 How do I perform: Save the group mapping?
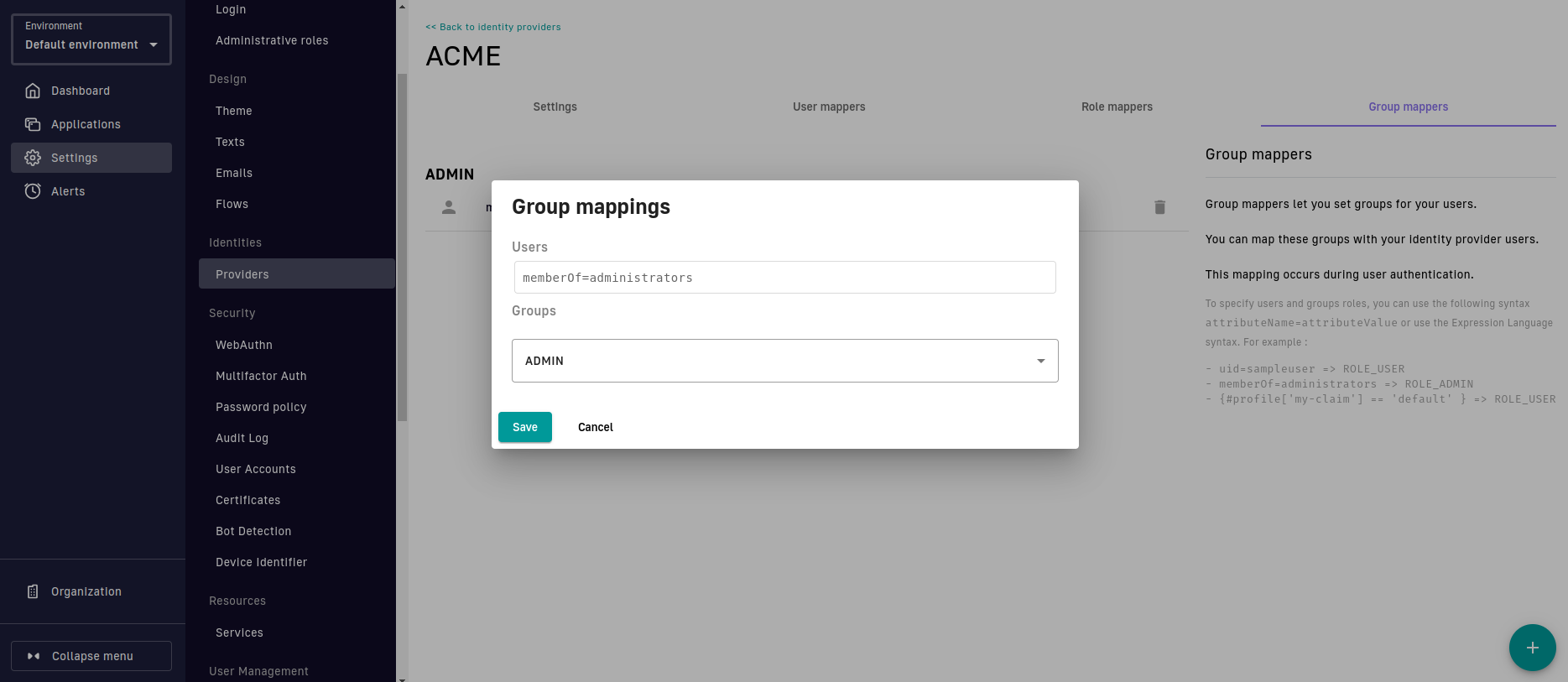(x=525, y=427)
